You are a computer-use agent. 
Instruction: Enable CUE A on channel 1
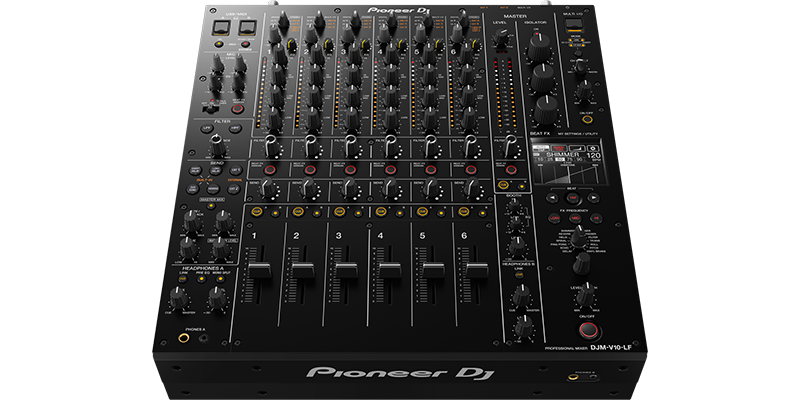256,211
